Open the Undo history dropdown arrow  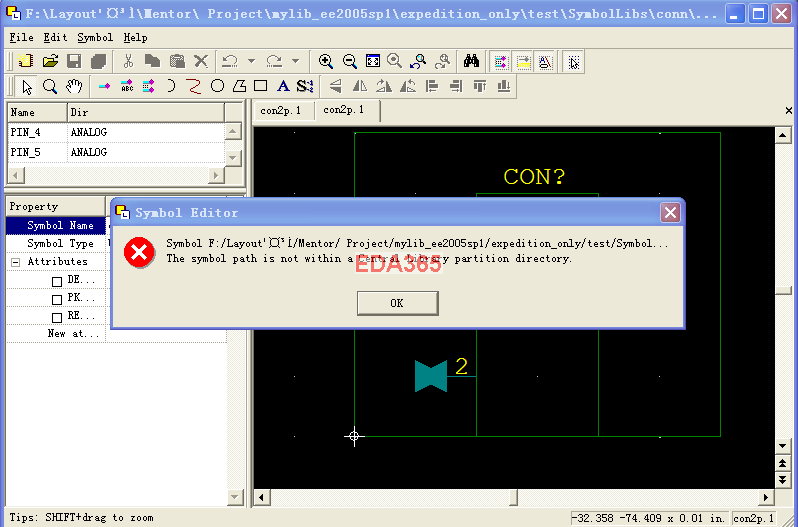(251, 62)
